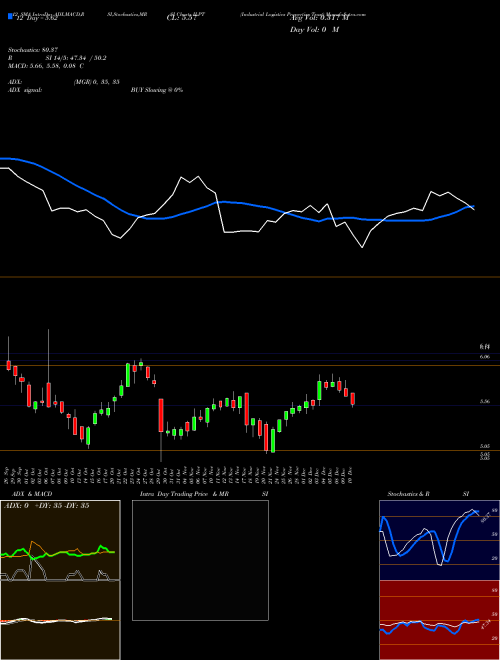Click the 'MACD: 5.66, 5.58, 0.08 C' line
500x660 pixels.
coord(46,66)
